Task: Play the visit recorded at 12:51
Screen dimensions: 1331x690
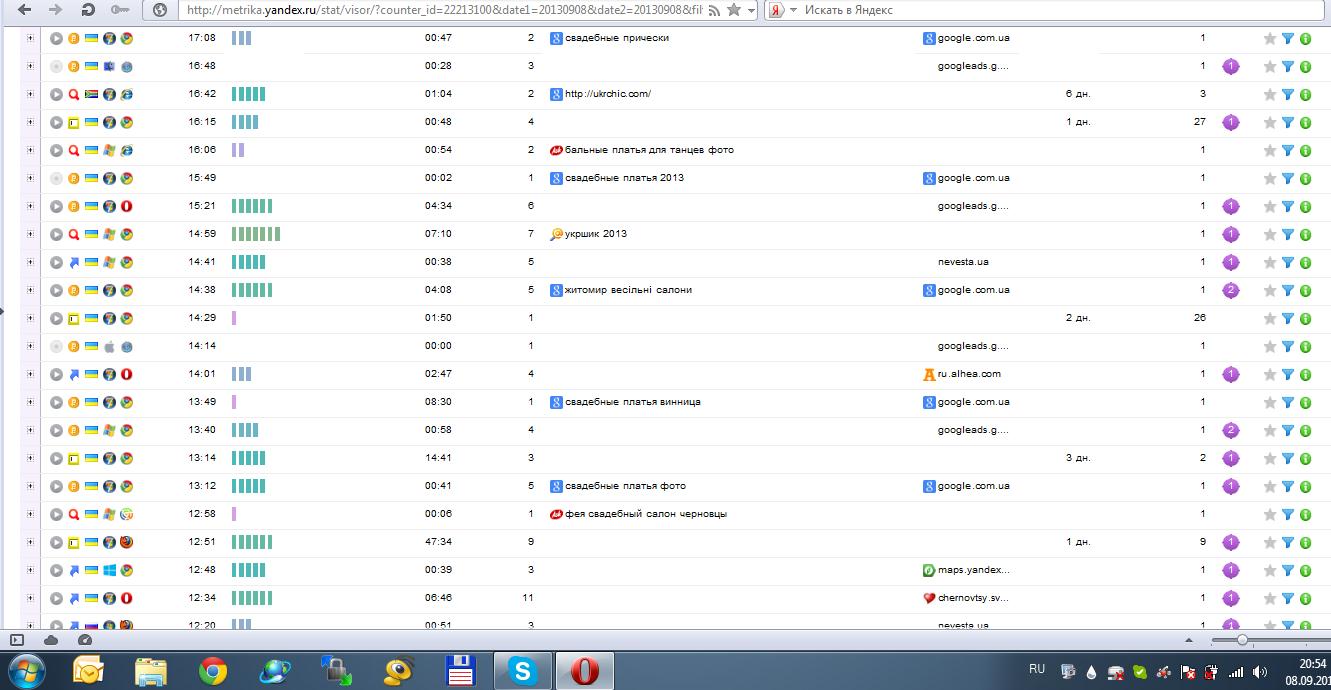Action: (57, 542)
